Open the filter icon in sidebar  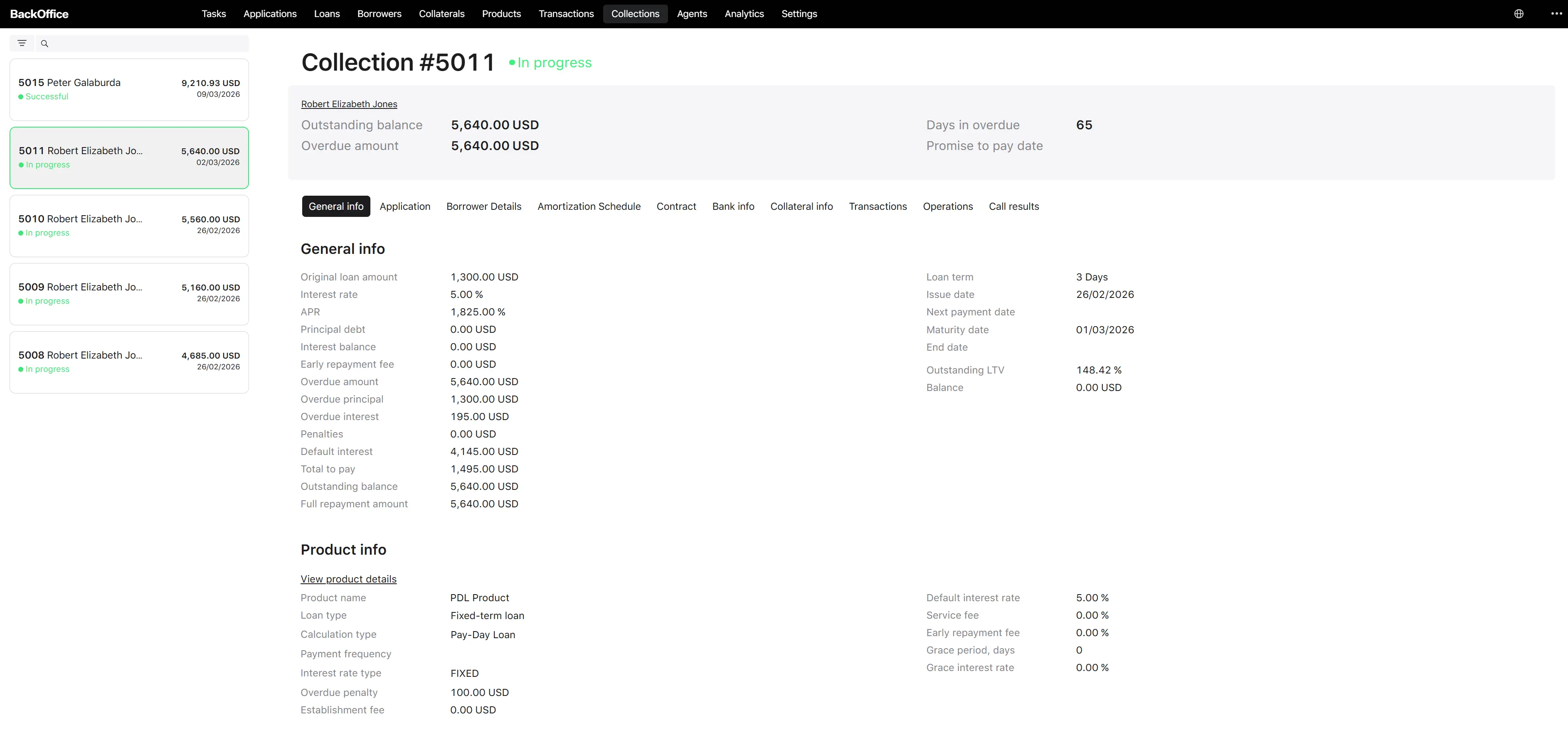[x=22, y=43]
